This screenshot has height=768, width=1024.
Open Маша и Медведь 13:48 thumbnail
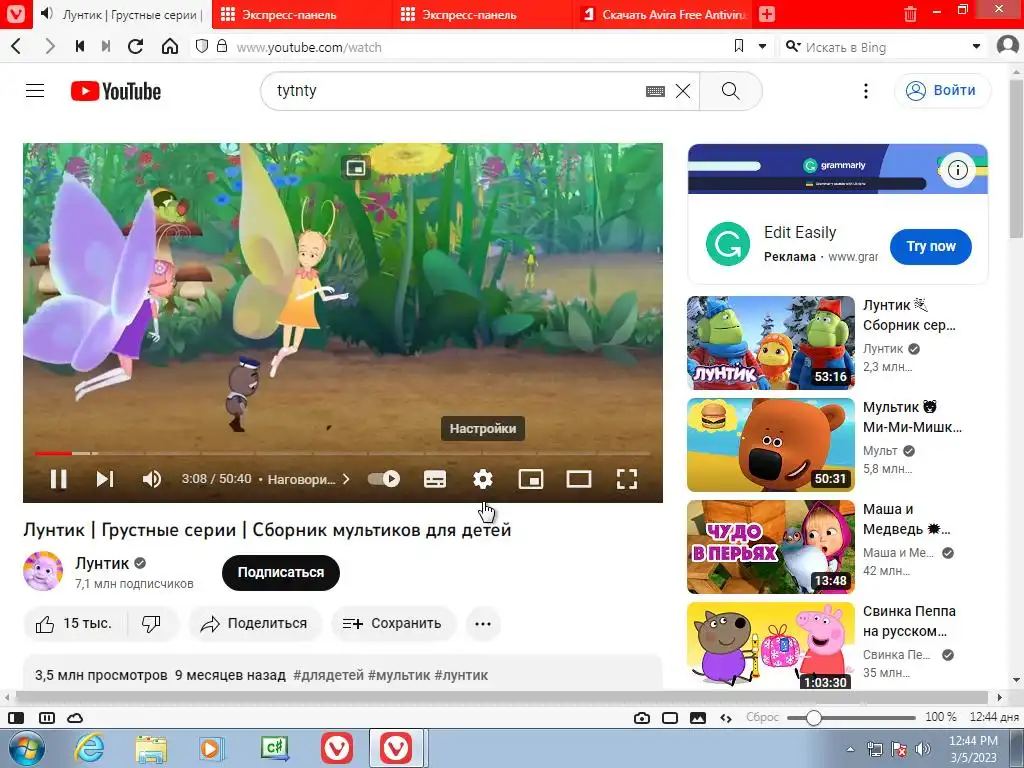pos(771,547)
